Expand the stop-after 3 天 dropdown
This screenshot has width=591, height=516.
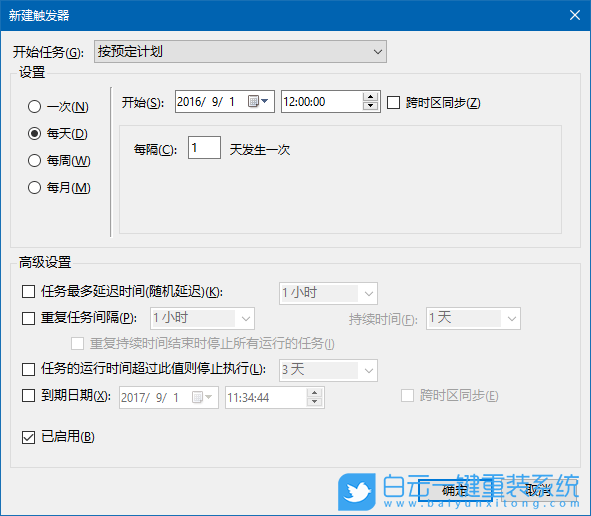coord(328,370)
